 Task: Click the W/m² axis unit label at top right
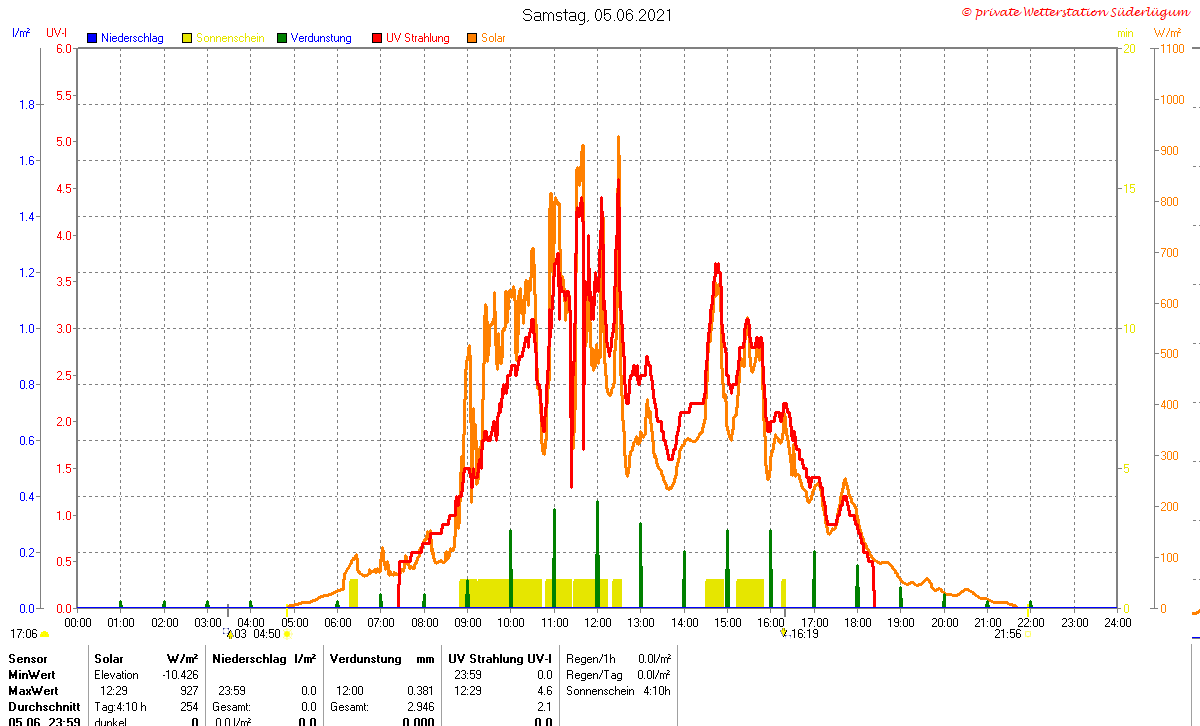[x=1167, y=33]
